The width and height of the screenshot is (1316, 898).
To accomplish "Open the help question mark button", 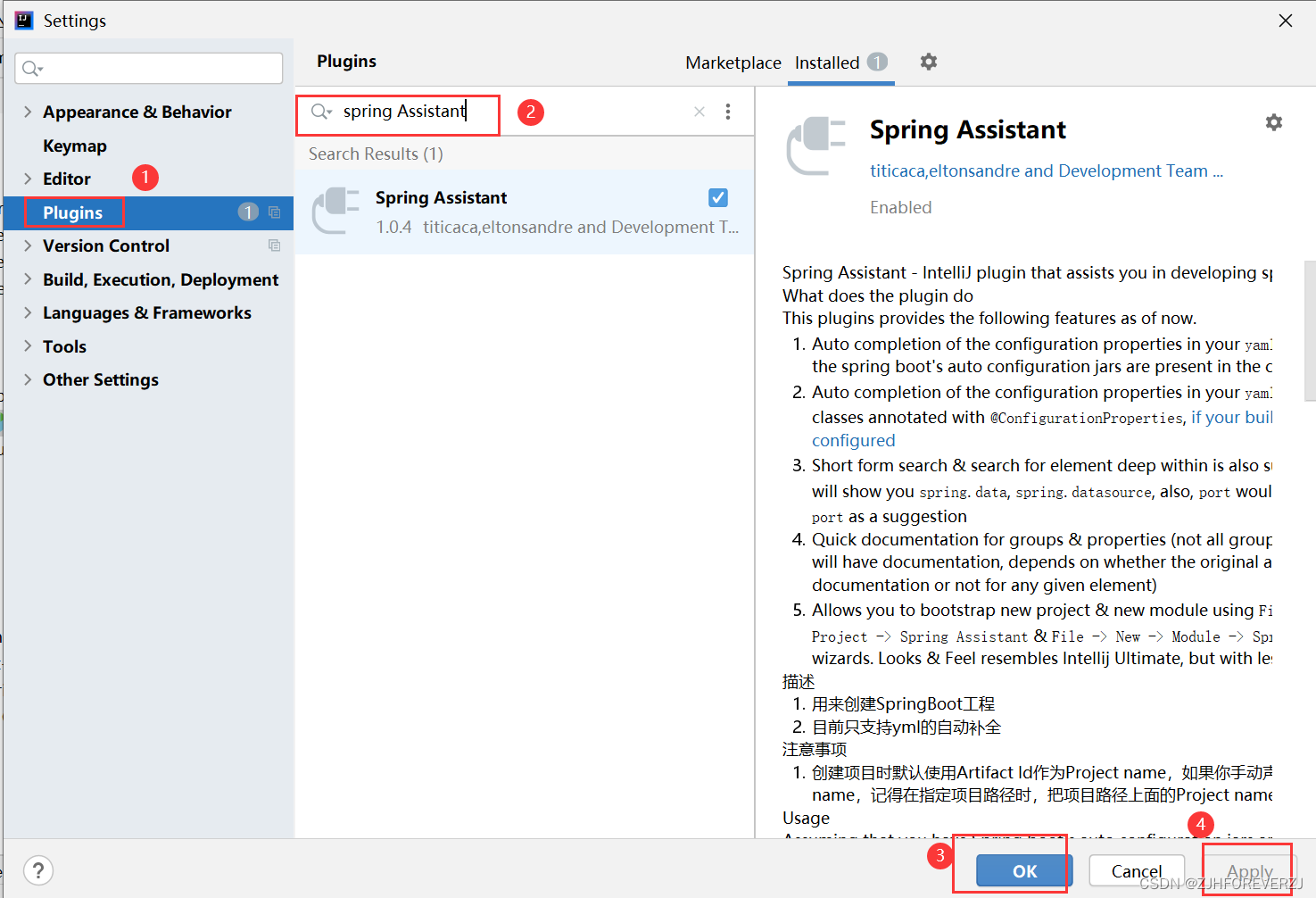I will click(x=38, y=870).
